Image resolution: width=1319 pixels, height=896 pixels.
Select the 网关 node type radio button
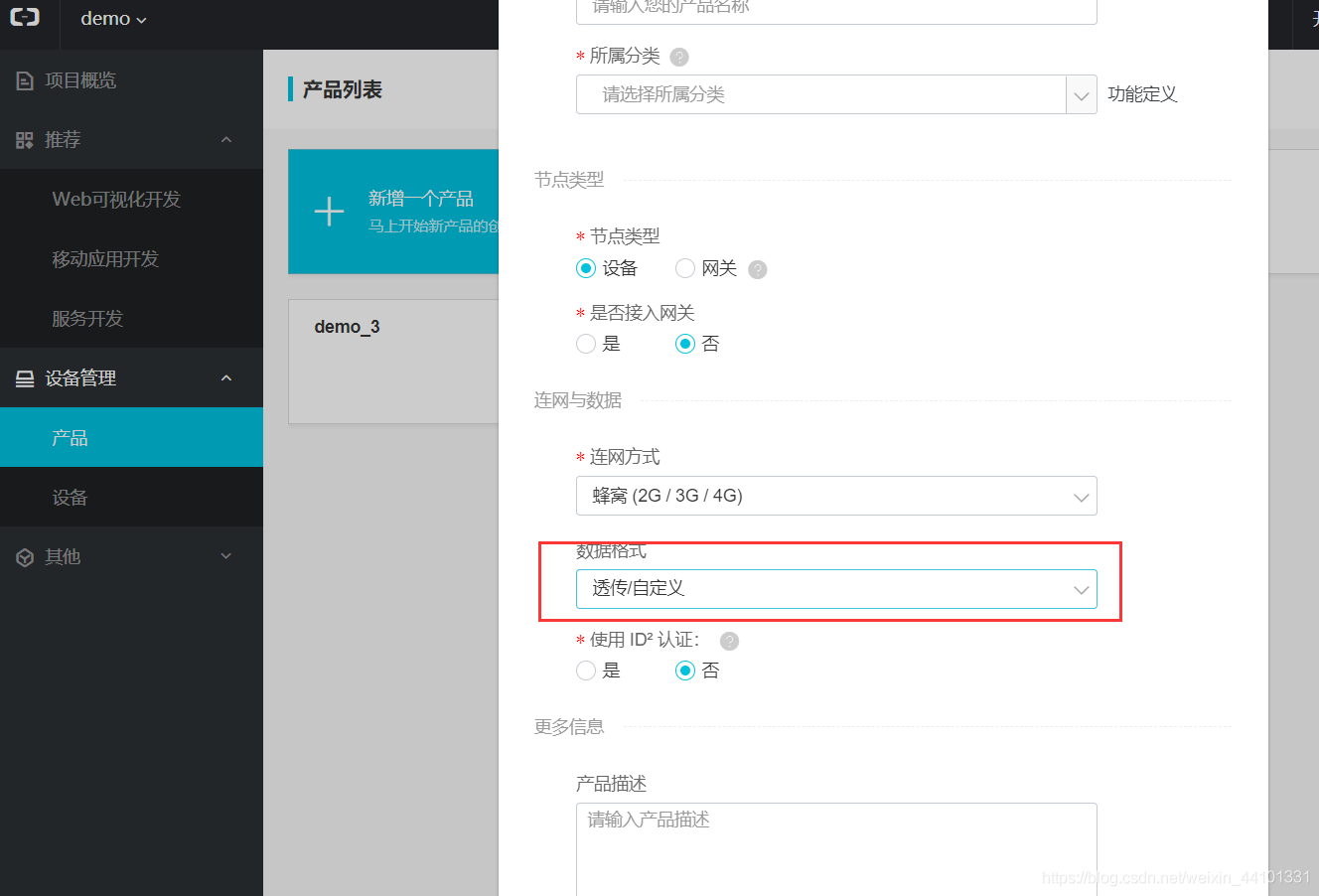[x=685, y=268]
